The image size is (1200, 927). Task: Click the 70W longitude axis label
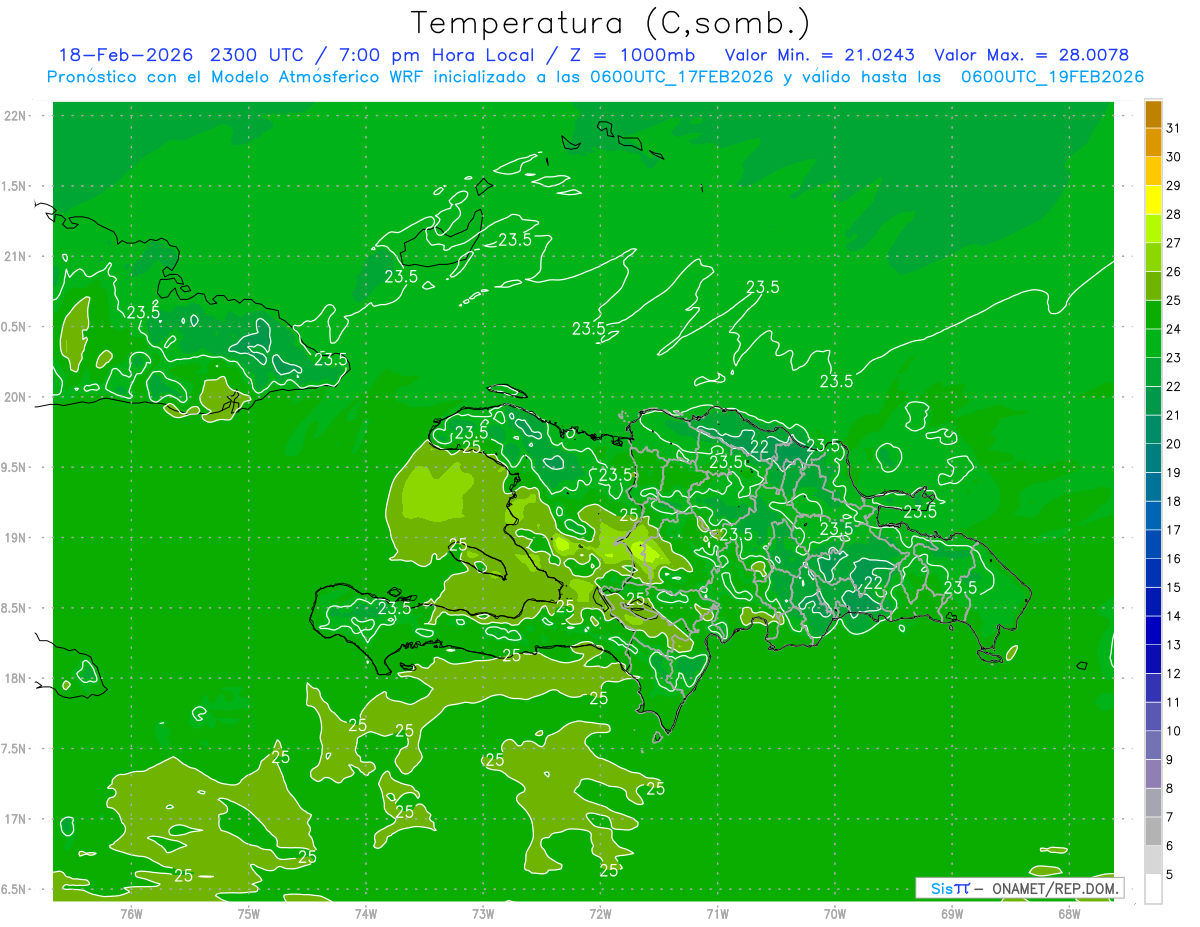pyautogui.click(x=835, y=914)
